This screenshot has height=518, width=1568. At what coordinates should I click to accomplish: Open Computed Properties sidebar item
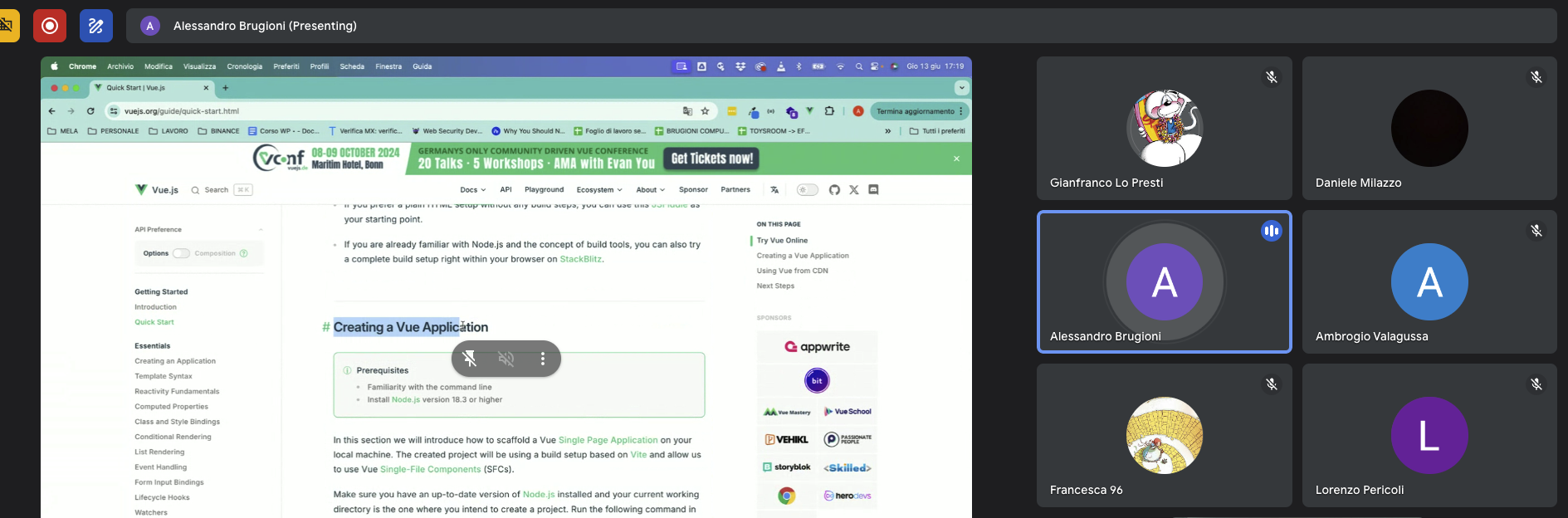click(x=172, y=407)
